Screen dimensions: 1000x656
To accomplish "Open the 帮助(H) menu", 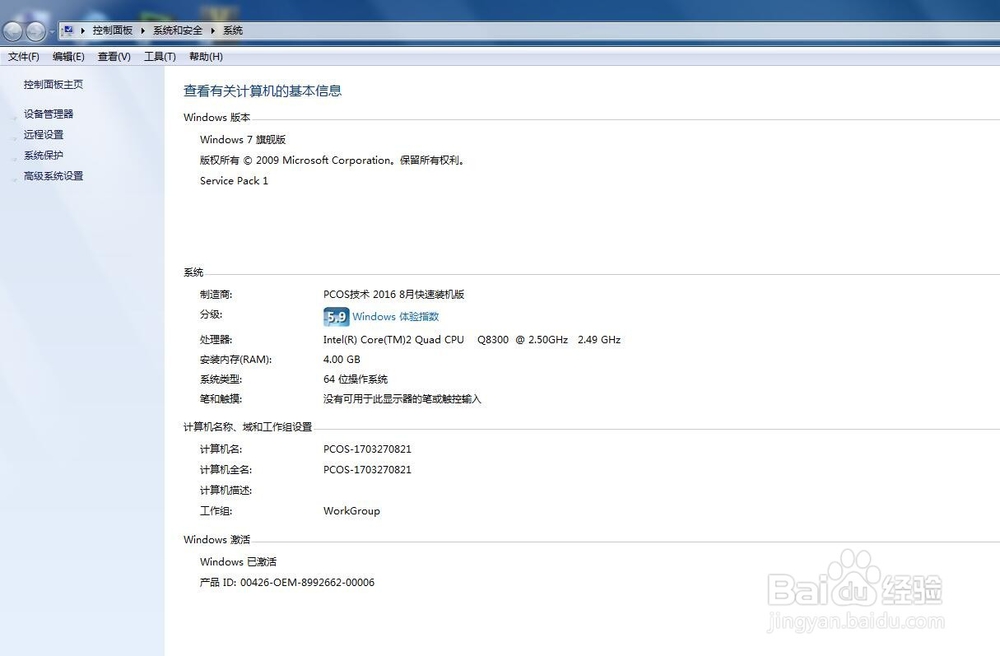I will 206,57.
